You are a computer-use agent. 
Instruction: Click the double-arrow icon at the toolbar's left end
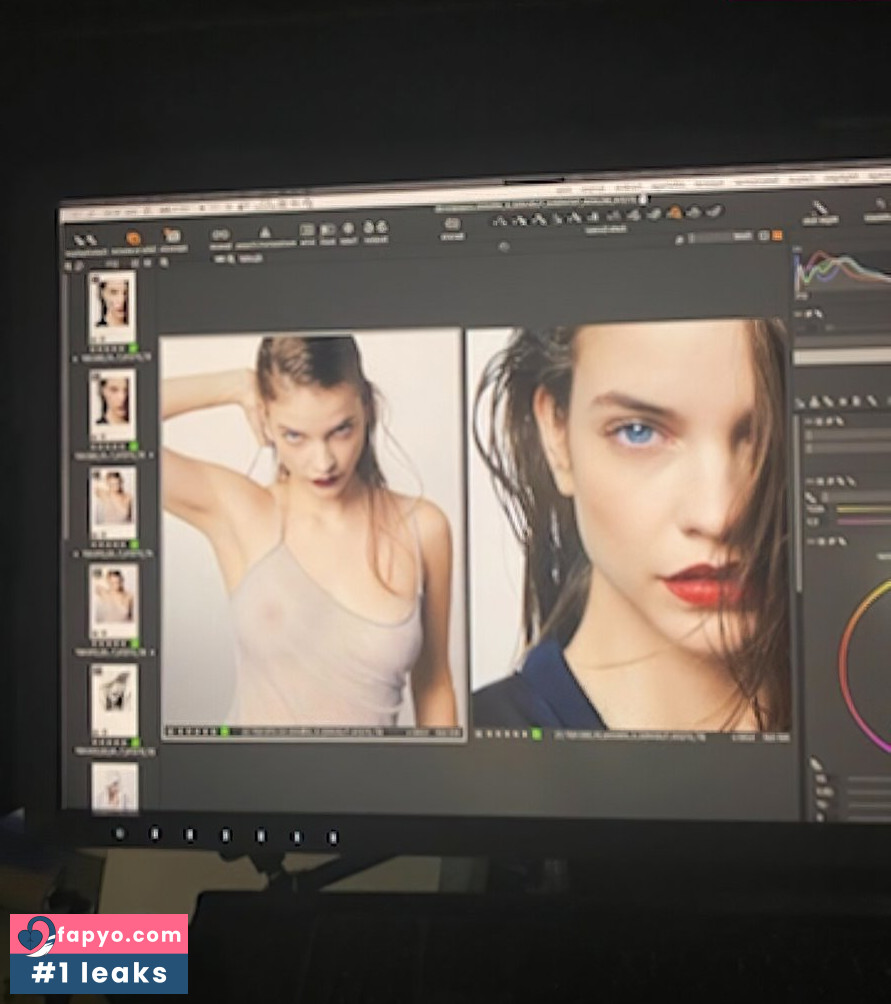[85, 241]
